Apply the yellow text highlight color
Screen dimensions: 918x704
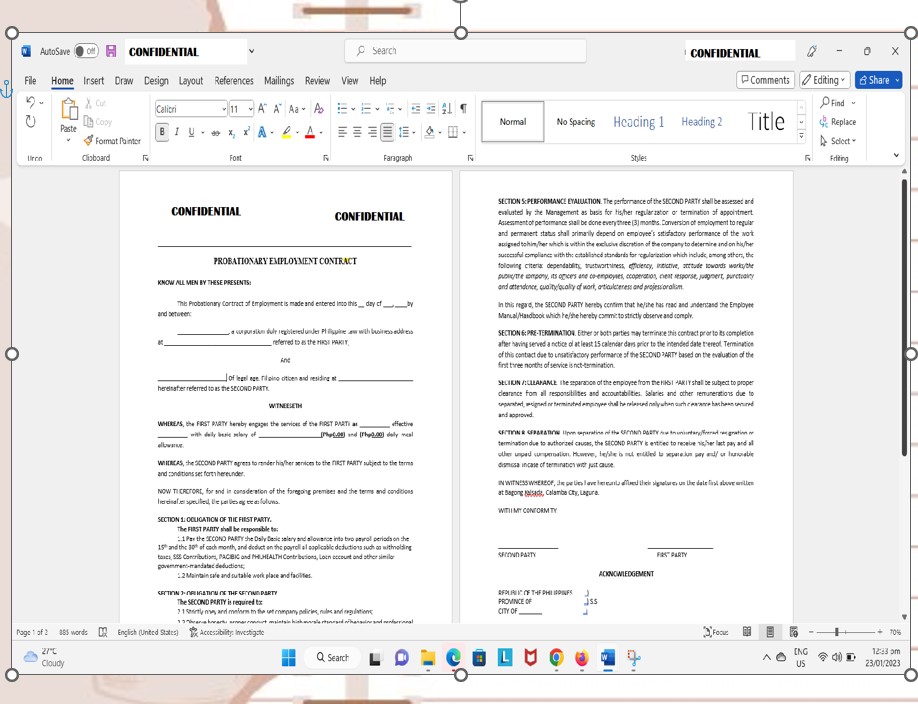coord(286,132)
